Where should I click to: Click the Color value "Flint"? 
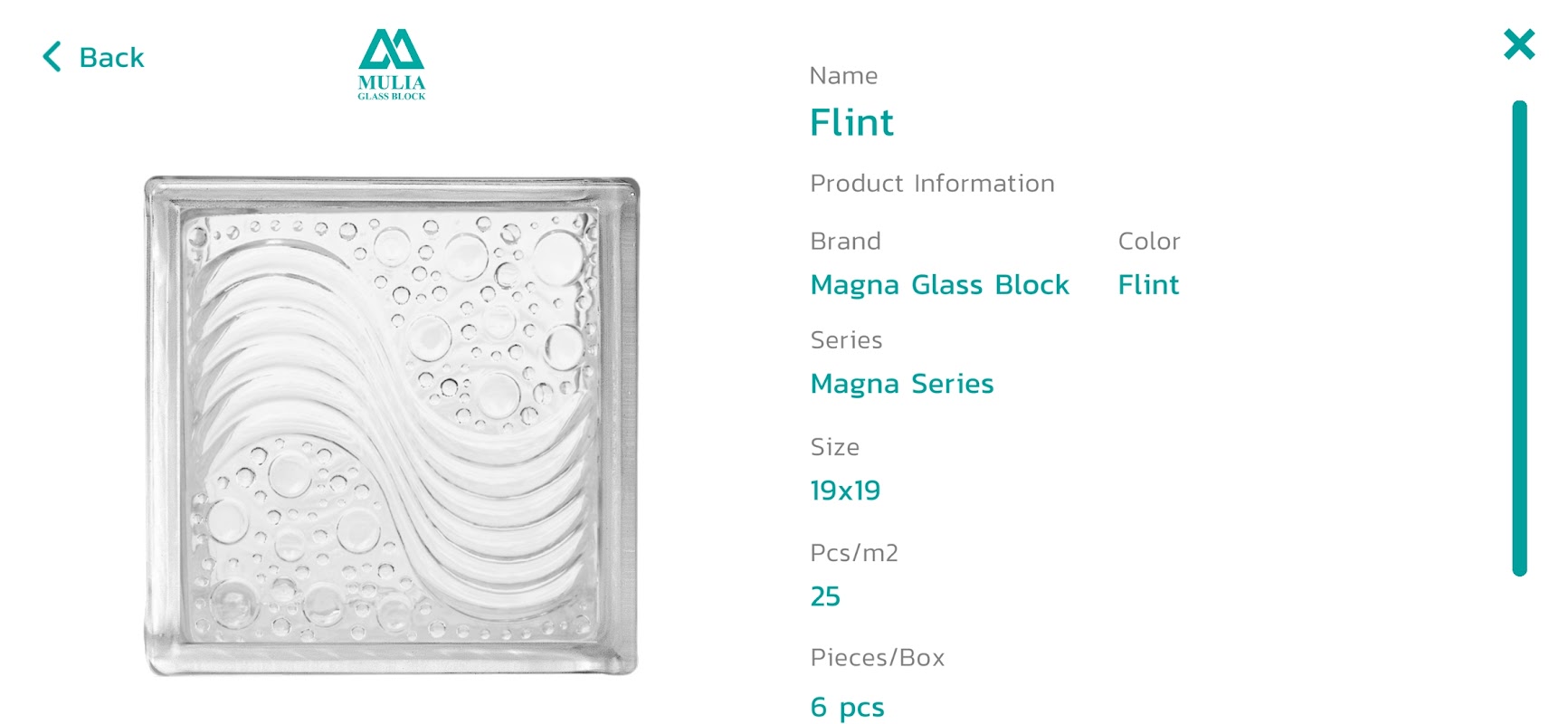point(1148,285)
